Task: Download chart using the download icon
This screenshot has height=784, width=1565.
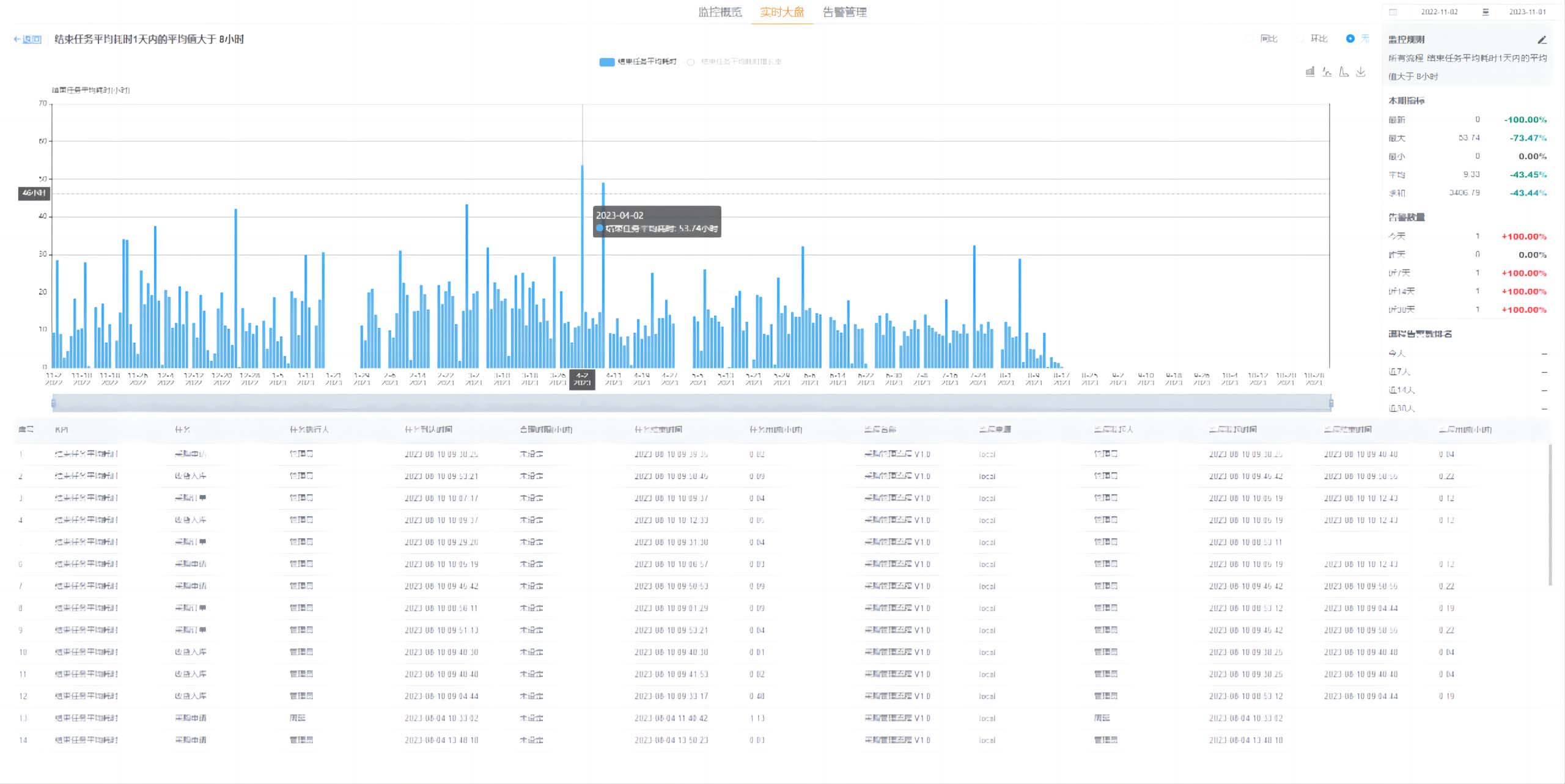Action: (x=1361, y=72)
